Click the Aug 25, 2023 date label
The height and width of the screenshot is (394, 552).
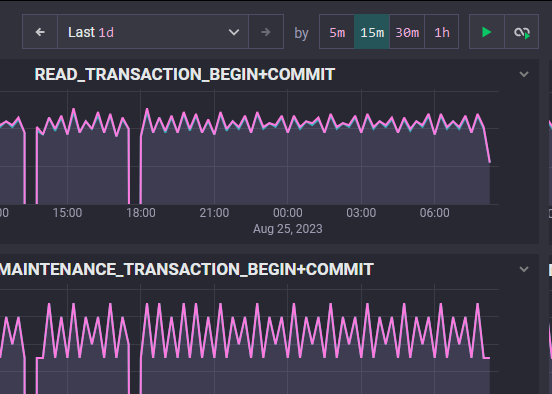(x=288, y=229)
